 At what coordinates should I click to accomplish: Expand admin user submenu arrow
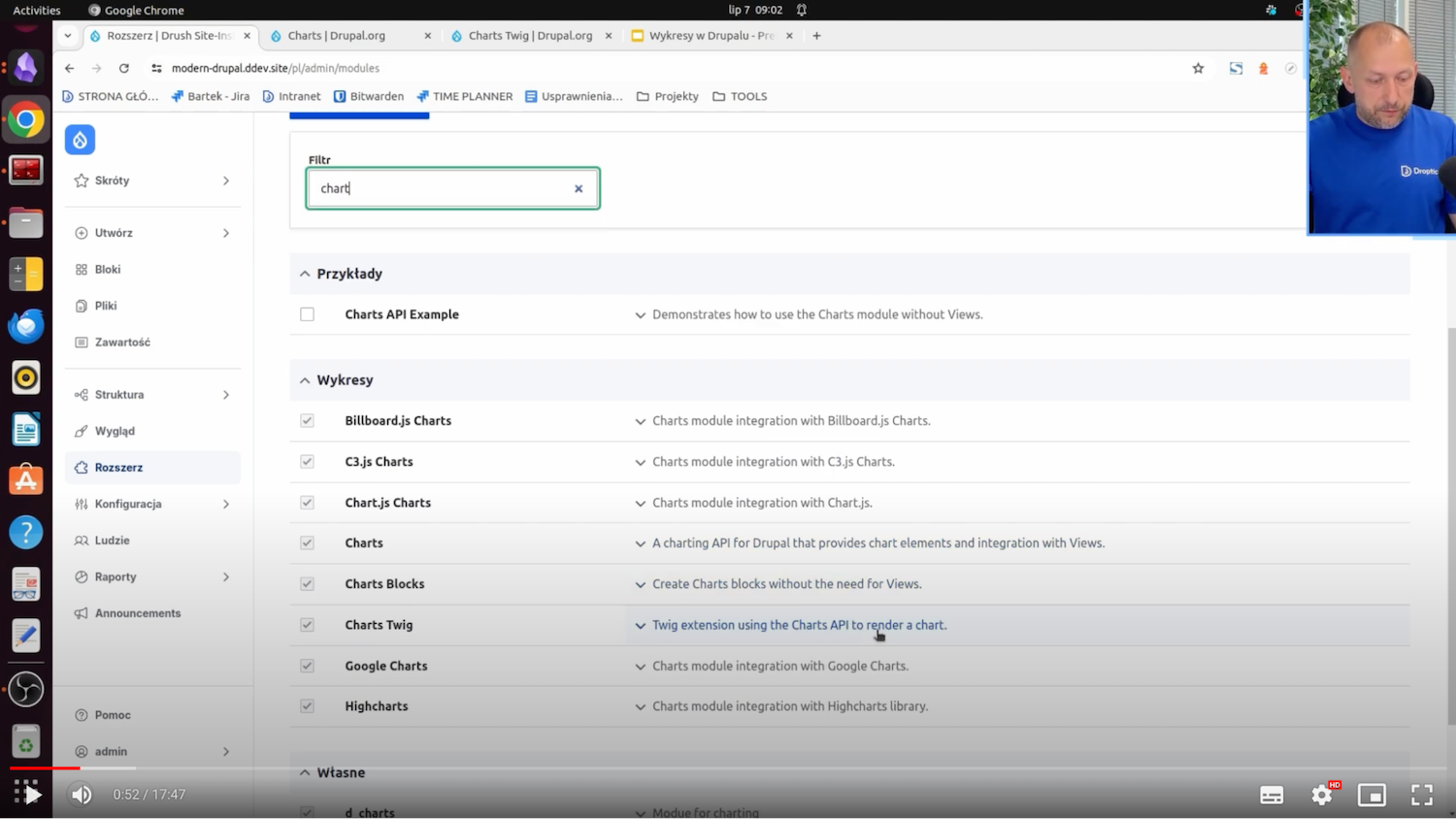pos(226,752)
